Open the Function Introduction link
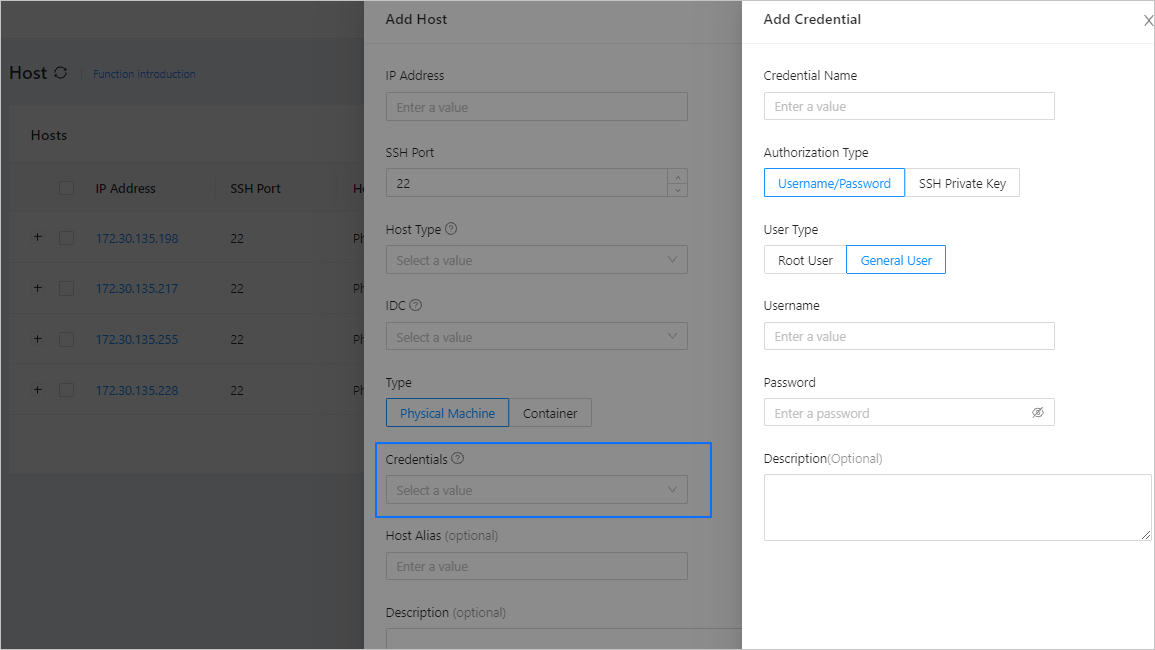 pyautogui.click(x=144, y=74)
